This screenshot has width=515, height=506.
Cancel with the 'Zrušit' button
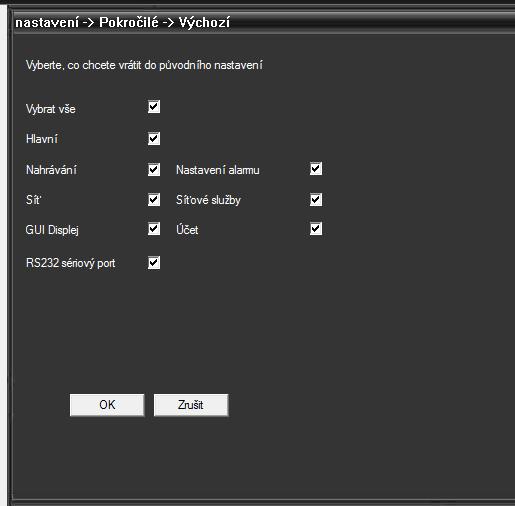(191, 405)
